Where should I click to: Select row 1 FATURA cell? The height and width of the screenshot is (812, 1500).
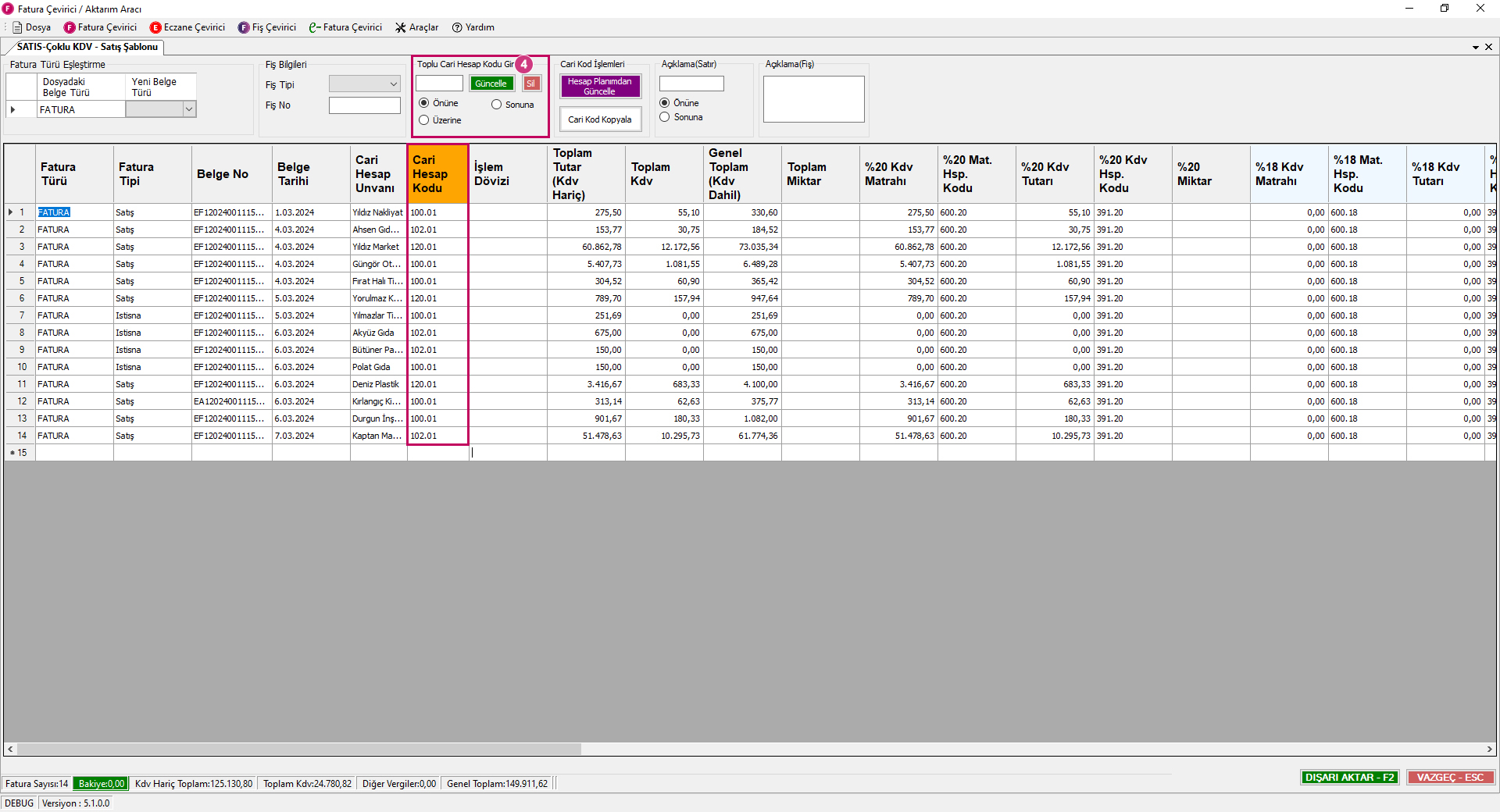(x=74, y=212)
